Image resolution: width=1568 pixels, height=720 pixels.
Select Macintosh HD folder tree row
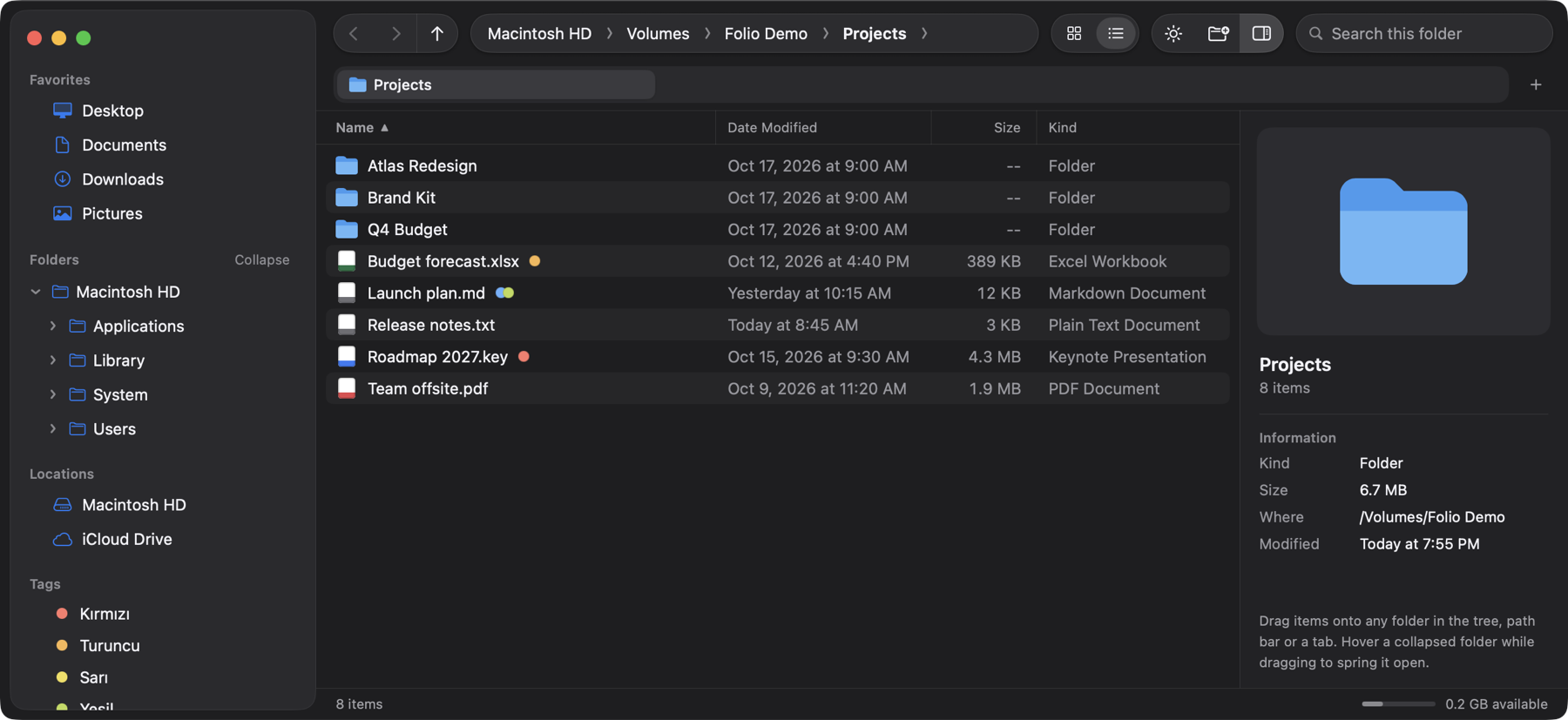click(164, 292)
